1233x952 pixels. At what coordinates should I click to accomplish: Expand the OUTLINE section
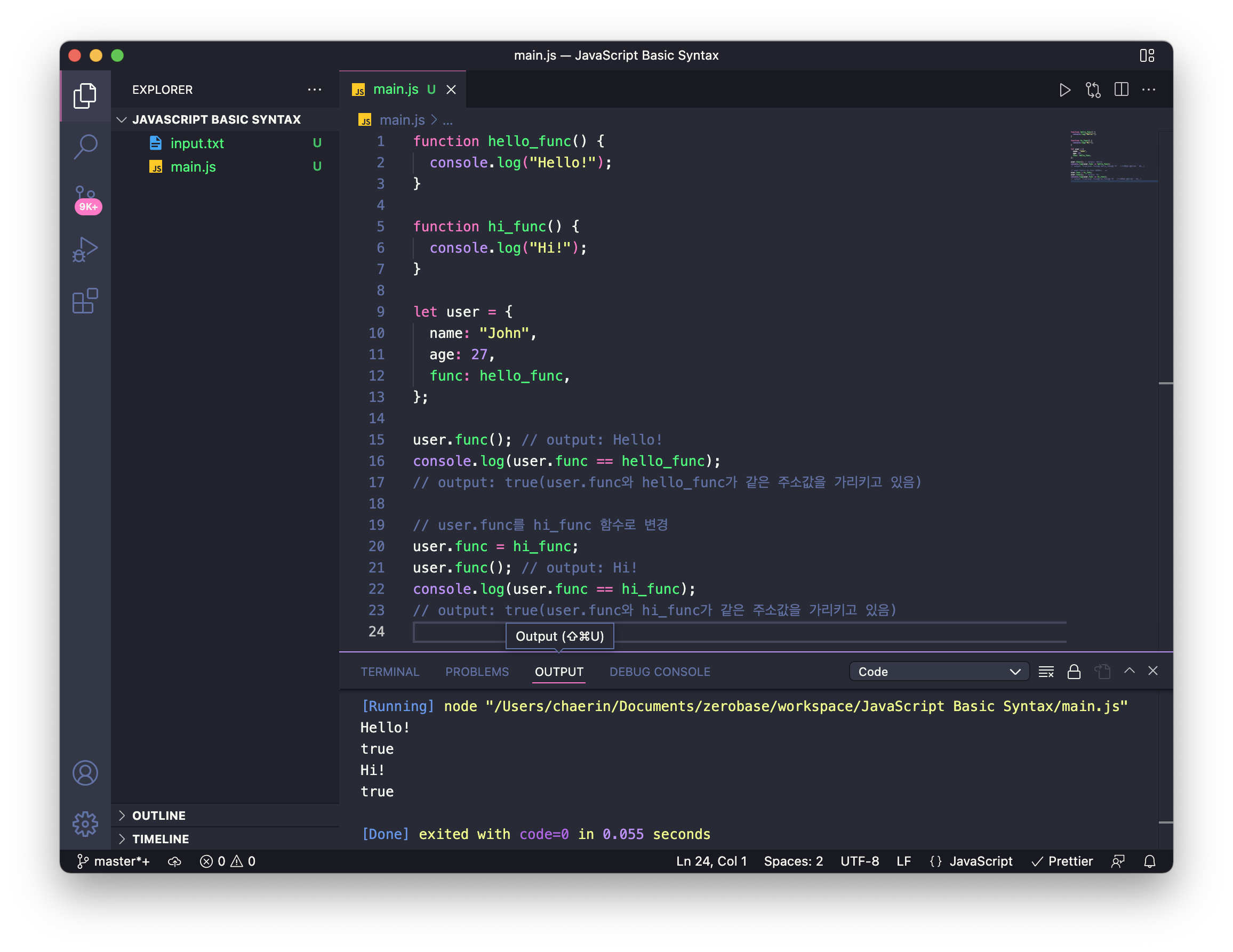158,816
